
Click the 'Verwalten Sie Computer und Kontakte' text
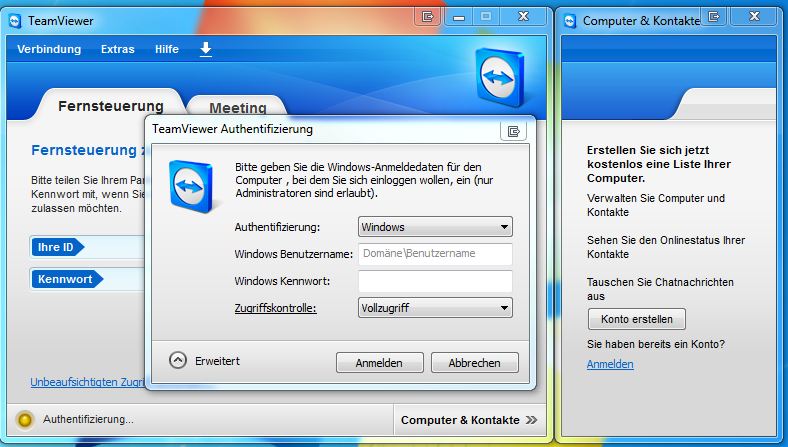click(x=656, y=205)
